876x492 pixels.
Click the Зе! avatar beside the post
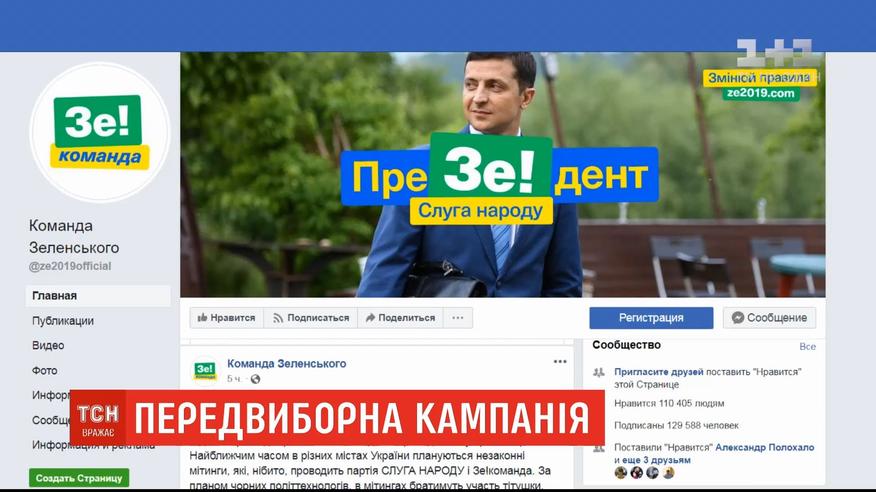click(204, 370)
